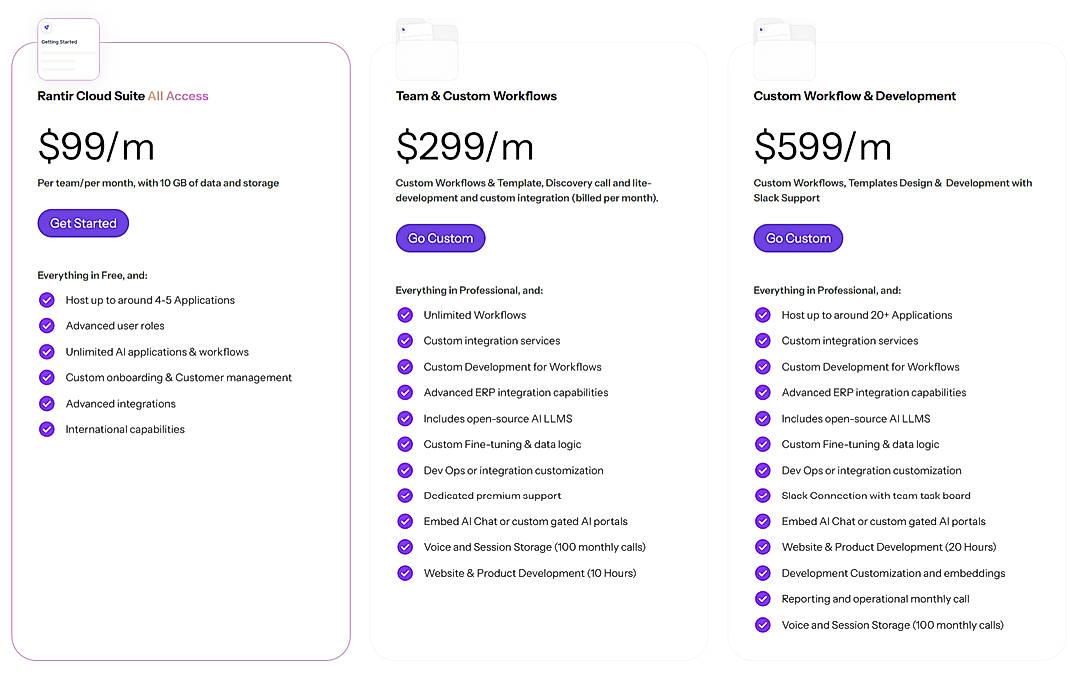Click the Reporting and operational monthly call item
This screenshot has width=1070, height=678.
point(875,598)
